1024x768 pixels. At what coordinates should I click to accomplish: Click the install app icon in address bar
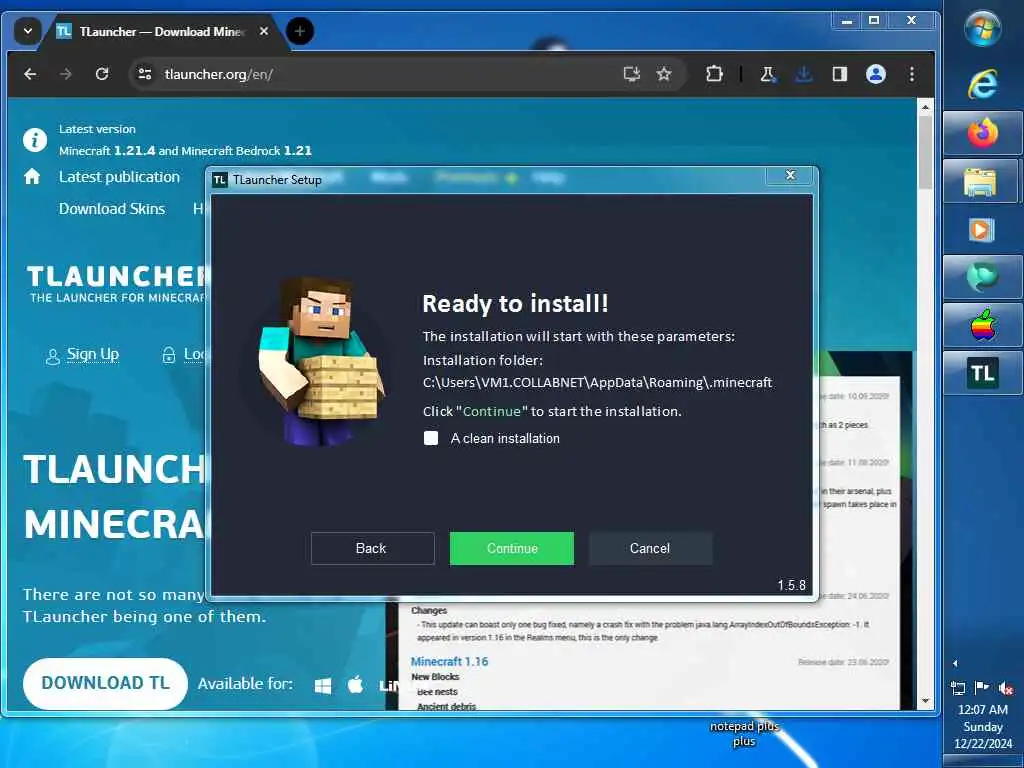[632, 74]
